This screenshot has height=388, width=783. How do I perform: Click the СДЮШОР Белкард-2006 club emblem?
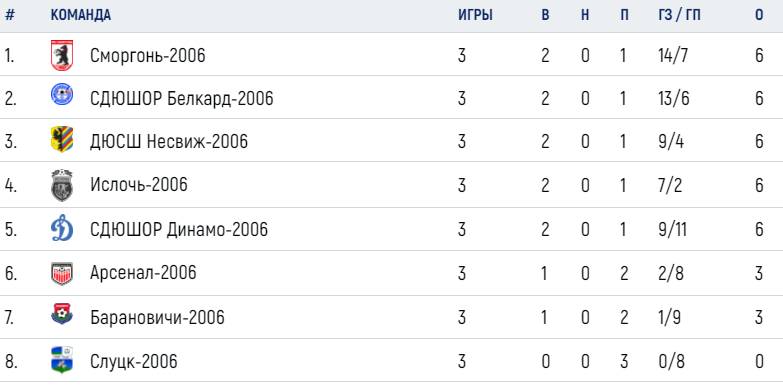[62, 94]
